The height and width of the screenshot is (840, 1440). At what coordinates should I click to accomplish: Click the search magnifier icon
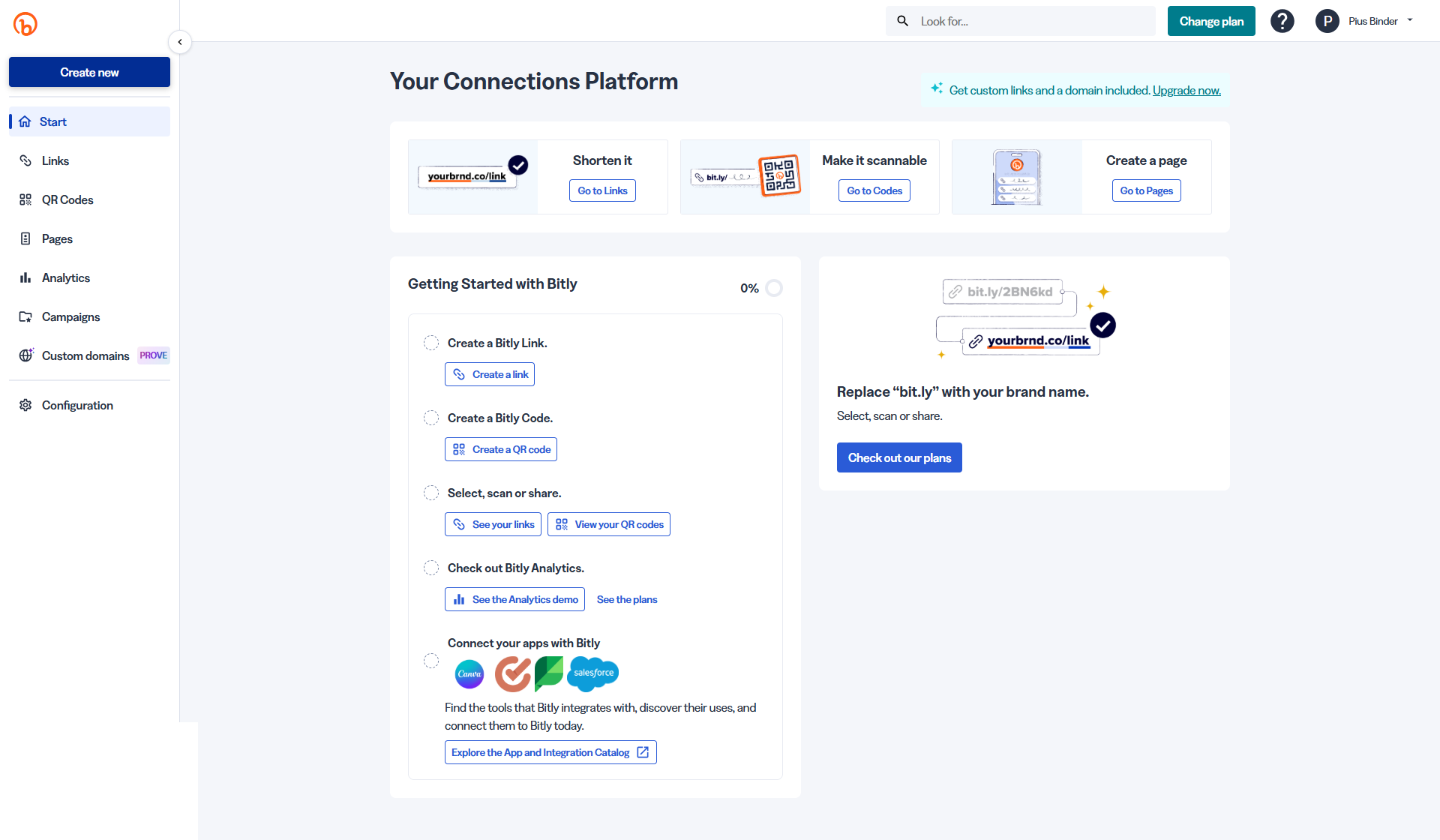[903, 21]
